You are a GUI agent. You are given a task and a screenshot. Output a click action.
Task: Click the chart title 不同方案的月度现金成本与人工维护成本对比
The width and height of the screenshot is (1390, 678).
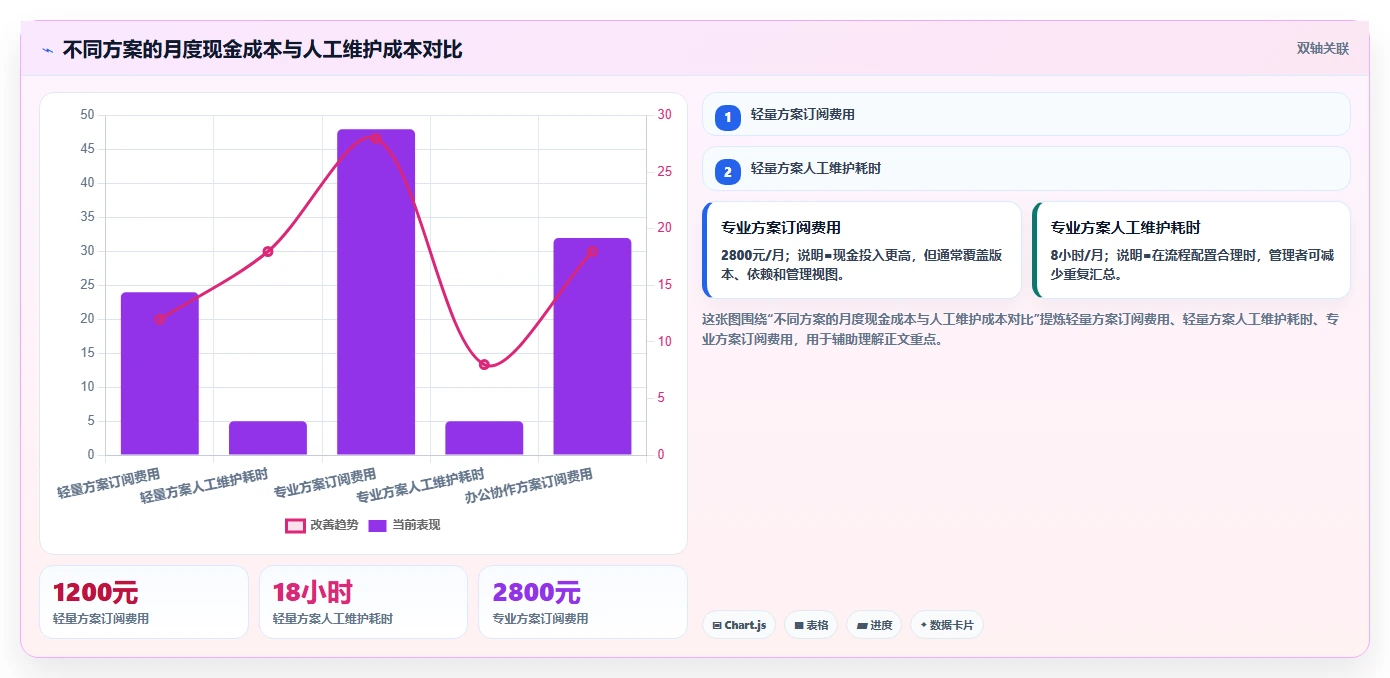coord(262,49)
